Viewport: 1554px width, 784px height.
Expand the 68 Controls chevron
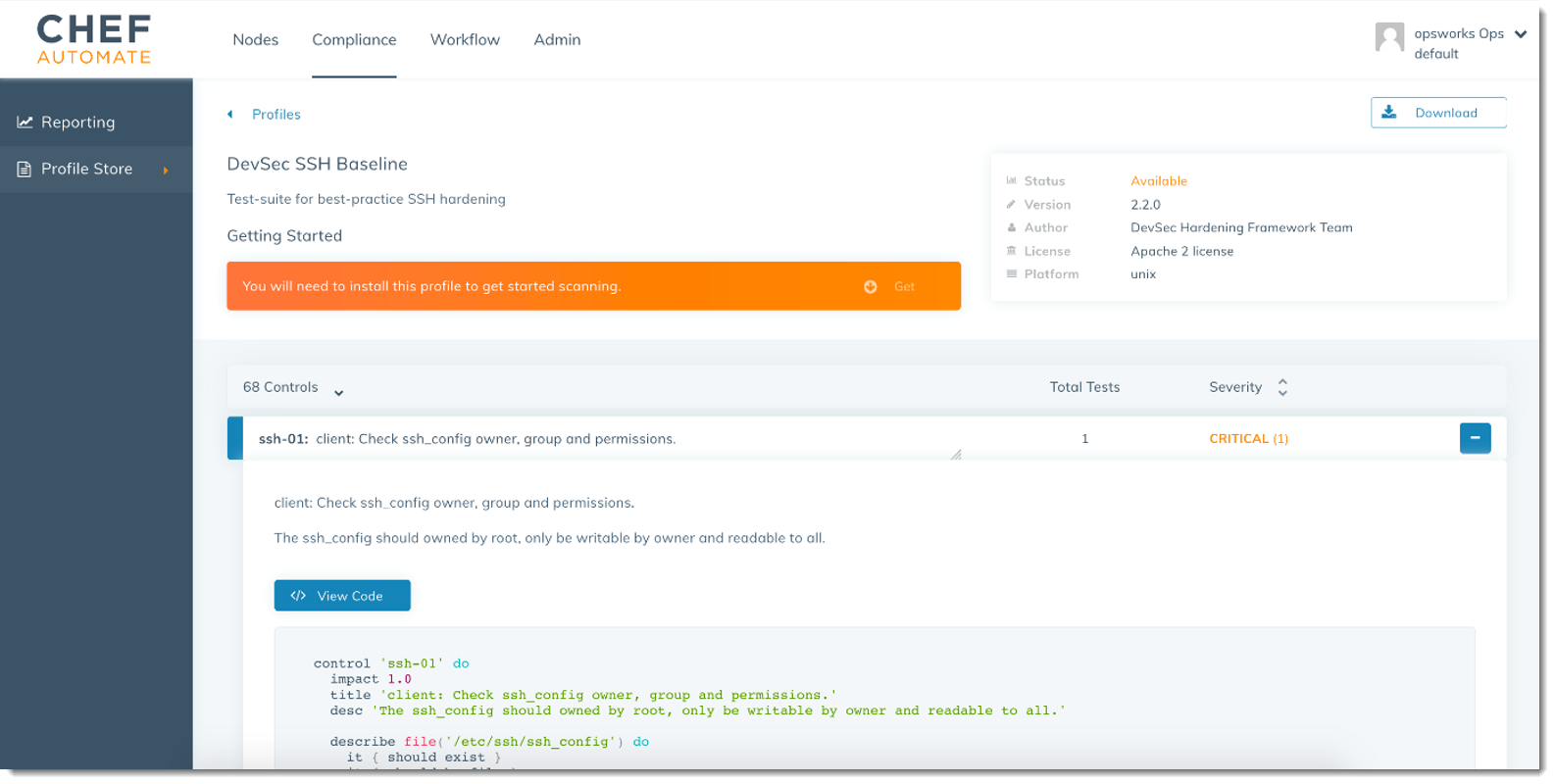(338, 393)
